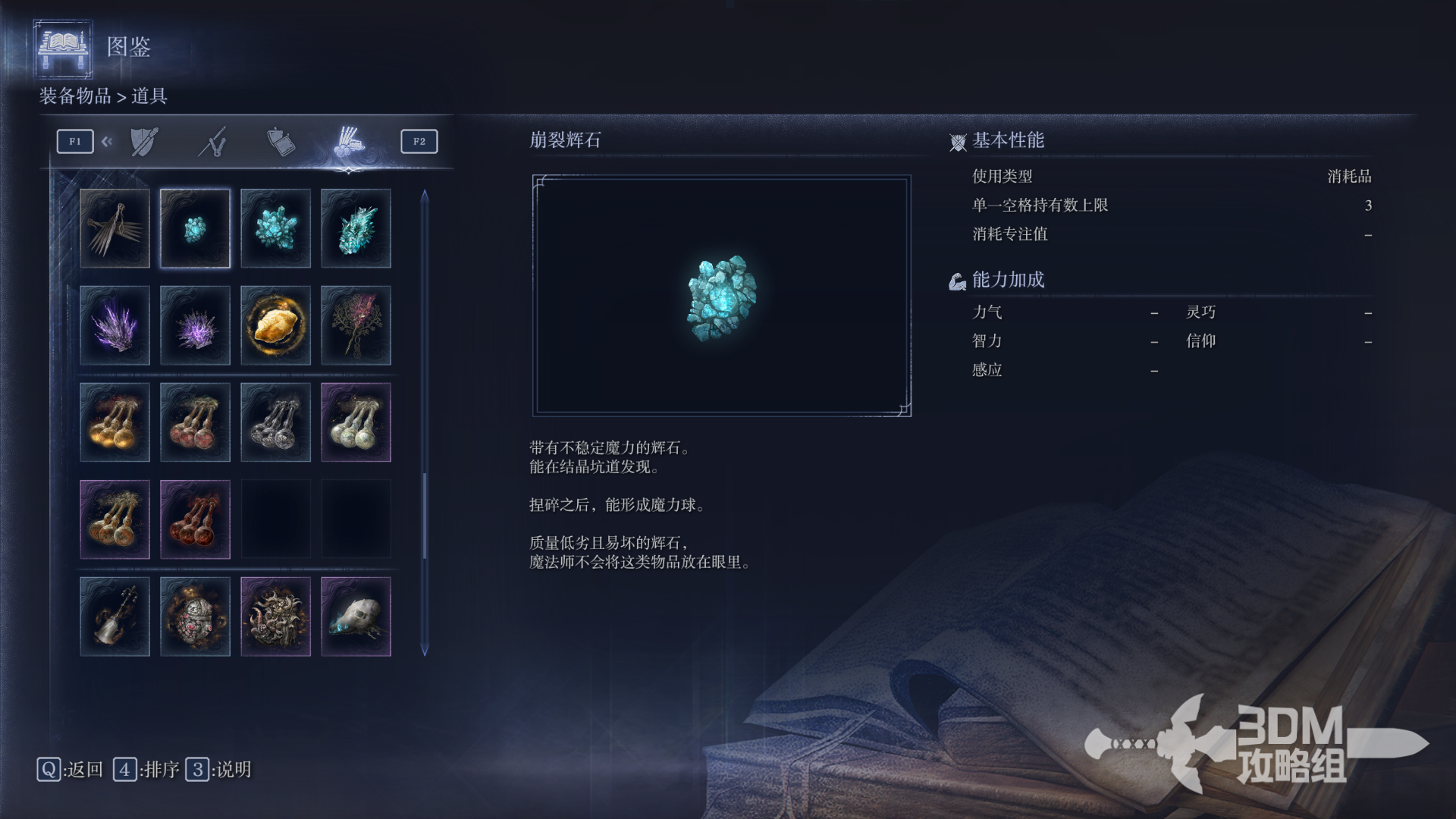The height and width of the screenshot is (819, 1456).
Task: Pick the orange fire pots item
Action: (115, 422)
